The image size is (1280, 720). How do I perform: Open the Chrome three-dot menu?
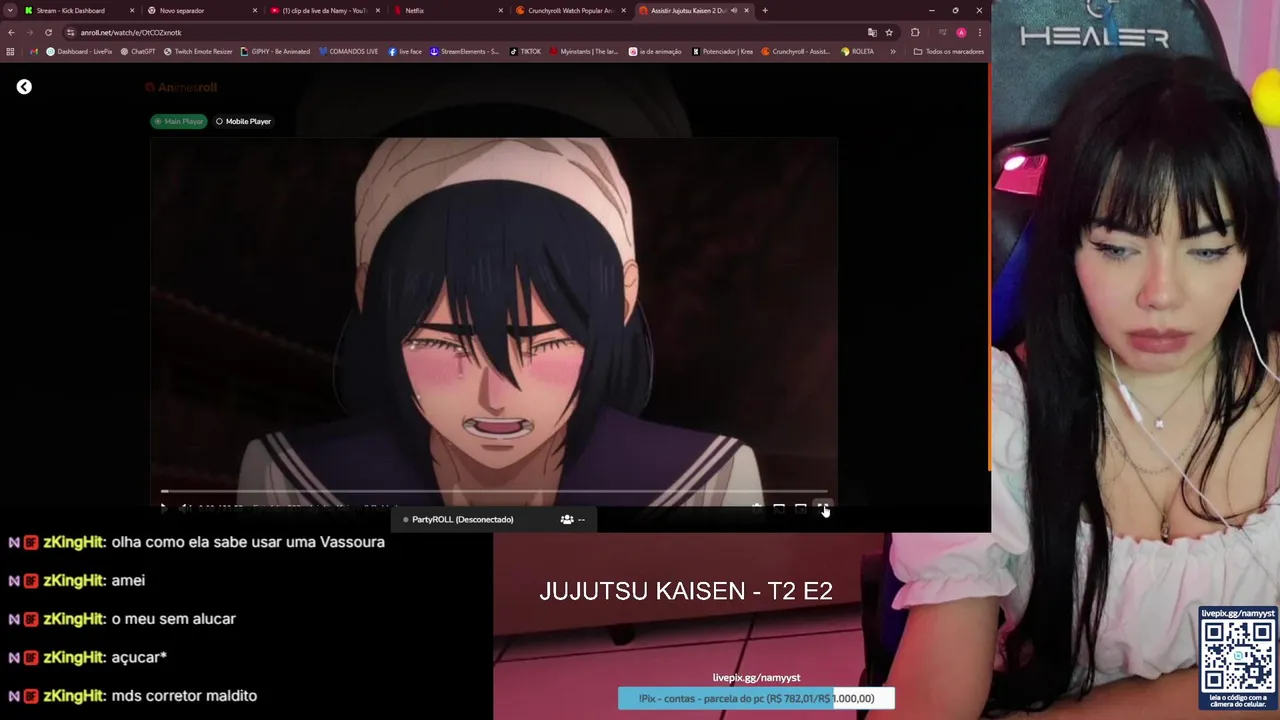pos(979,32)
